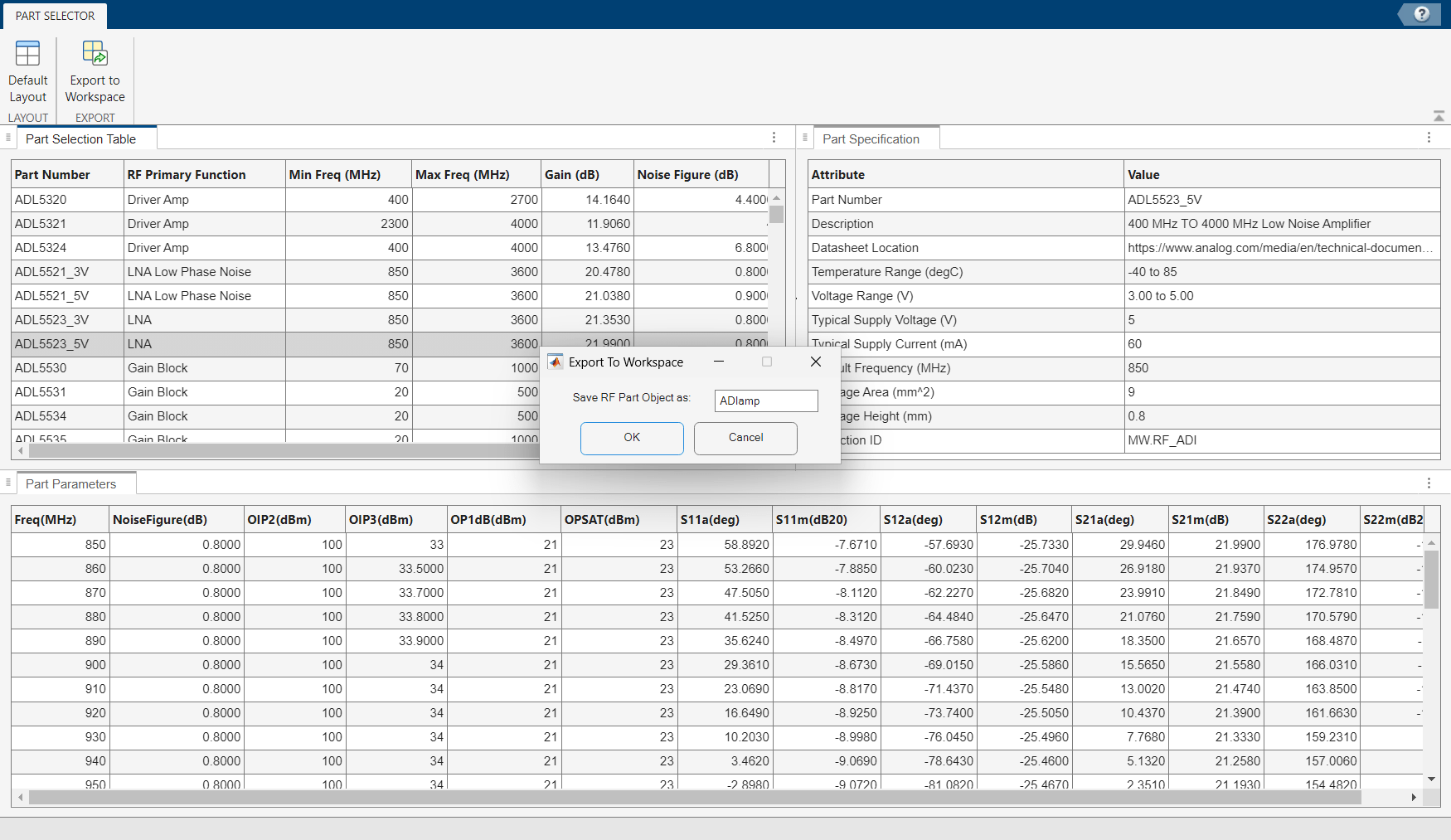The image size is (1451, 840).
Task: Select the Part Selection Table tab
Action: pyautogui.click(x=80, y=139)
